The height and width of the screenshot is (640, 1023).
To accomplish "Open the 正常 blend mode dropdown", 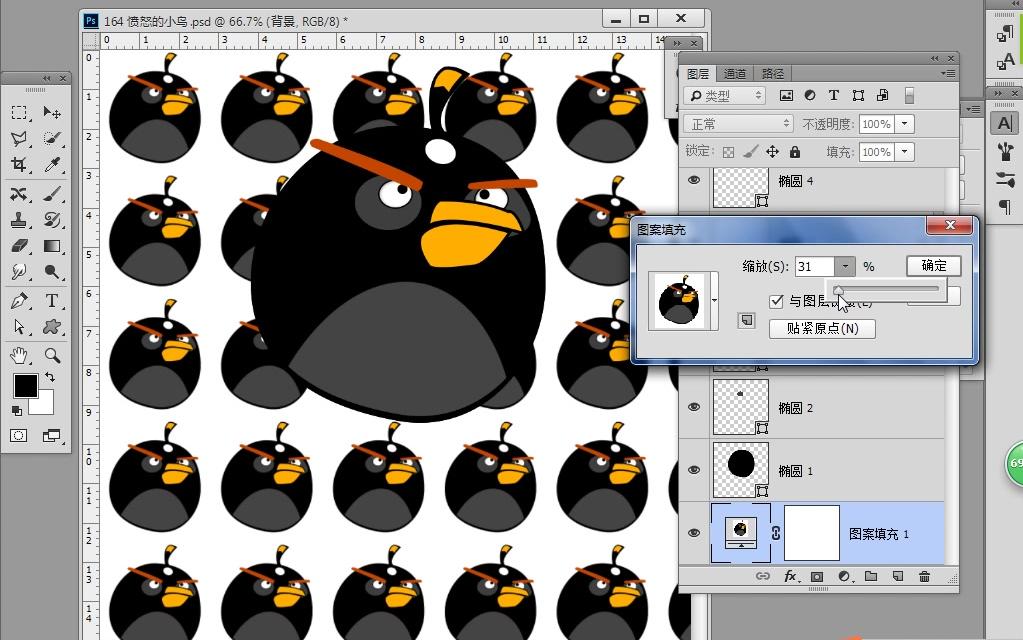I will click(738, 123).
